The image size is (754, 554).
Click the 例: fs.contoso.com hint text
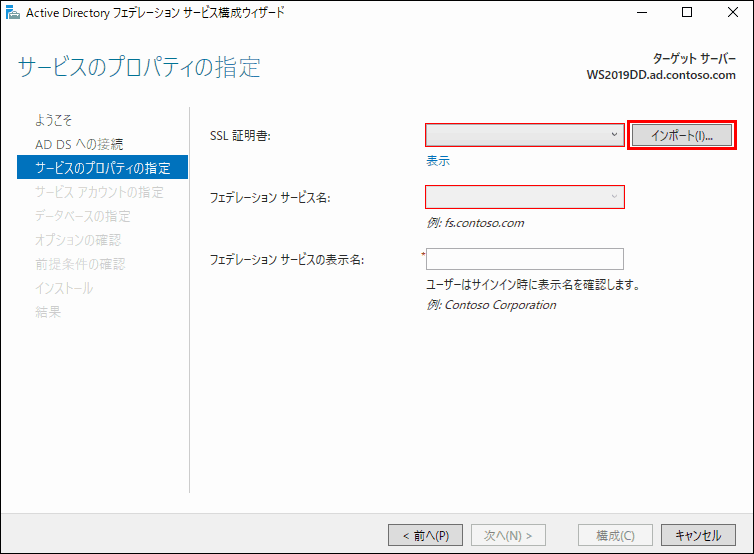475,223
